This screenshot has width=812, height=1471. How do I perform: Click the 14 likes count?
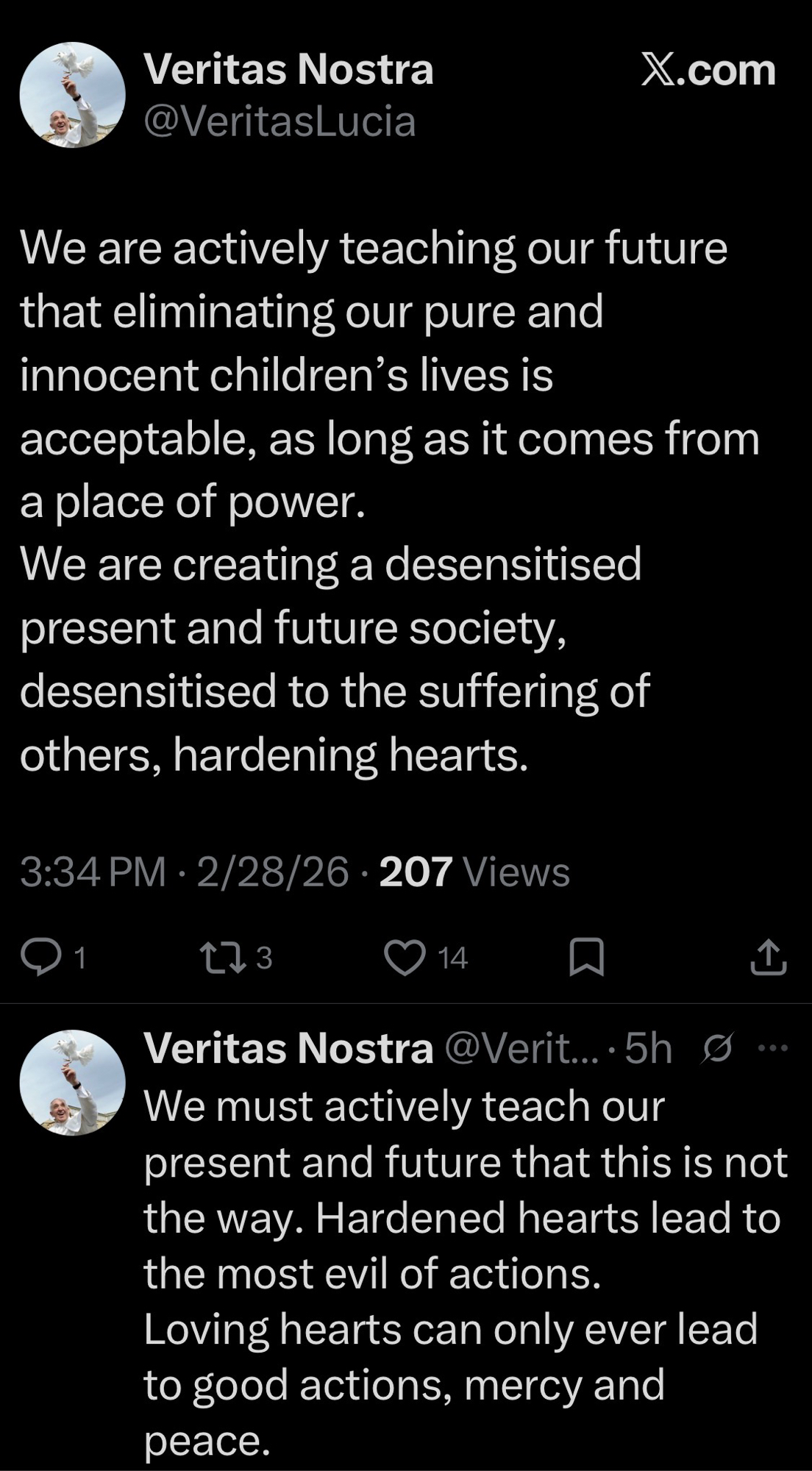tap(452, 958)
